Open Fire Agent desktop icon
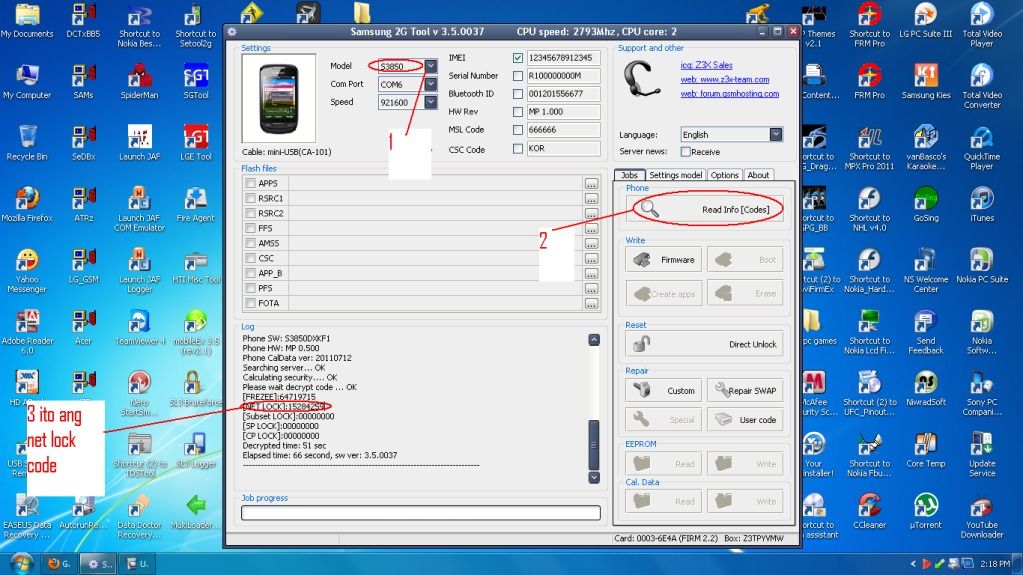The image size is (1023, 575). [x=196, y=204]
